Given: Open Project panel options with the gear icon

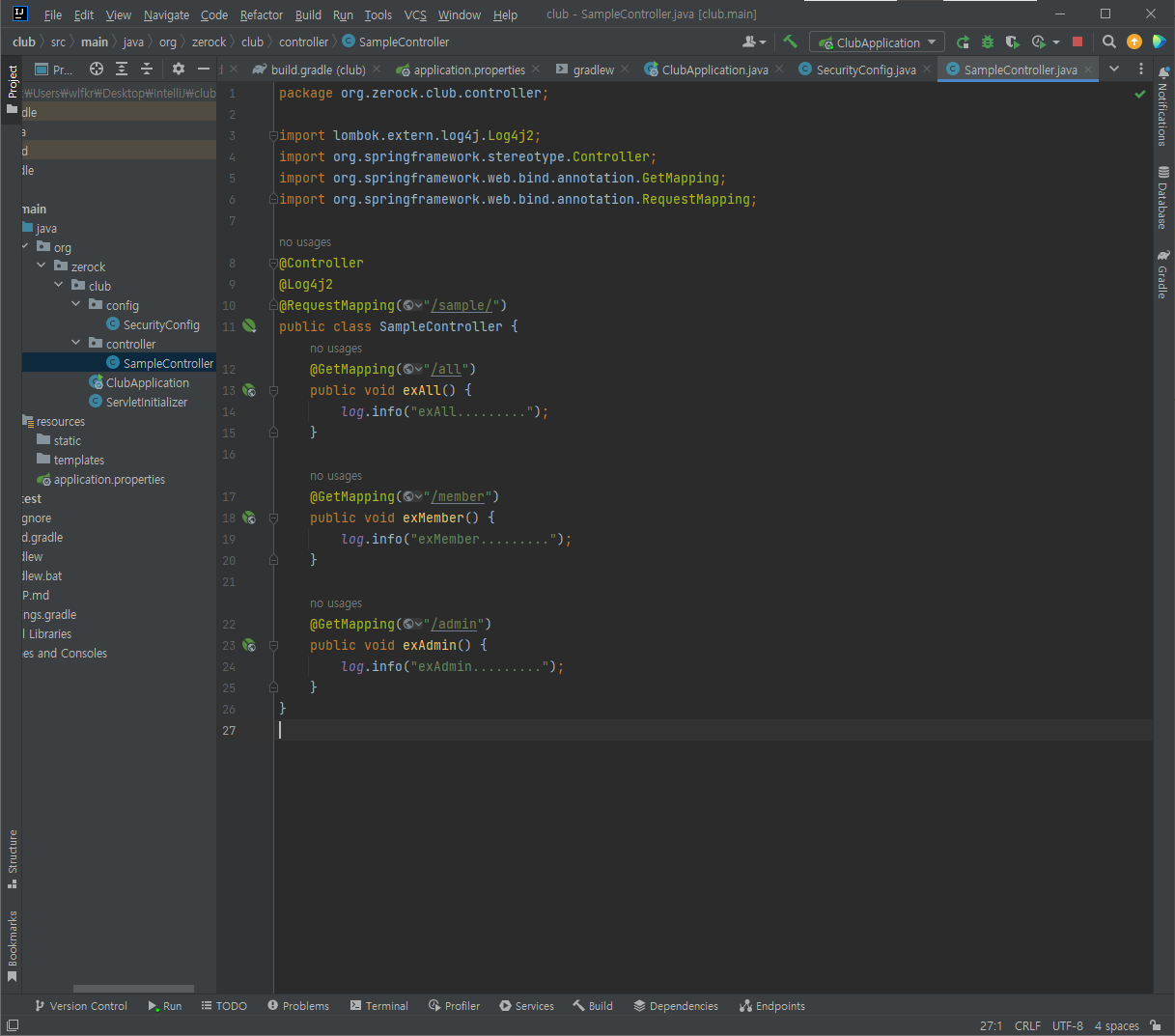Looking at the screenshot, I should point(178,69).
